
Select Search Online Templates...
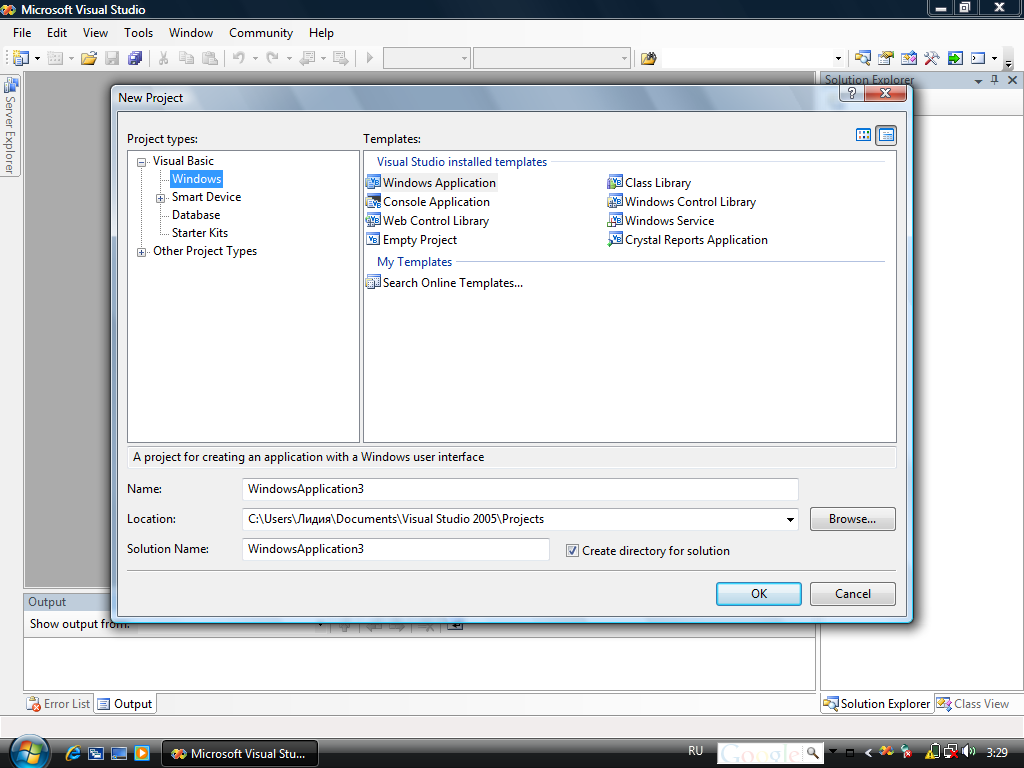click(x=445, y=283)
